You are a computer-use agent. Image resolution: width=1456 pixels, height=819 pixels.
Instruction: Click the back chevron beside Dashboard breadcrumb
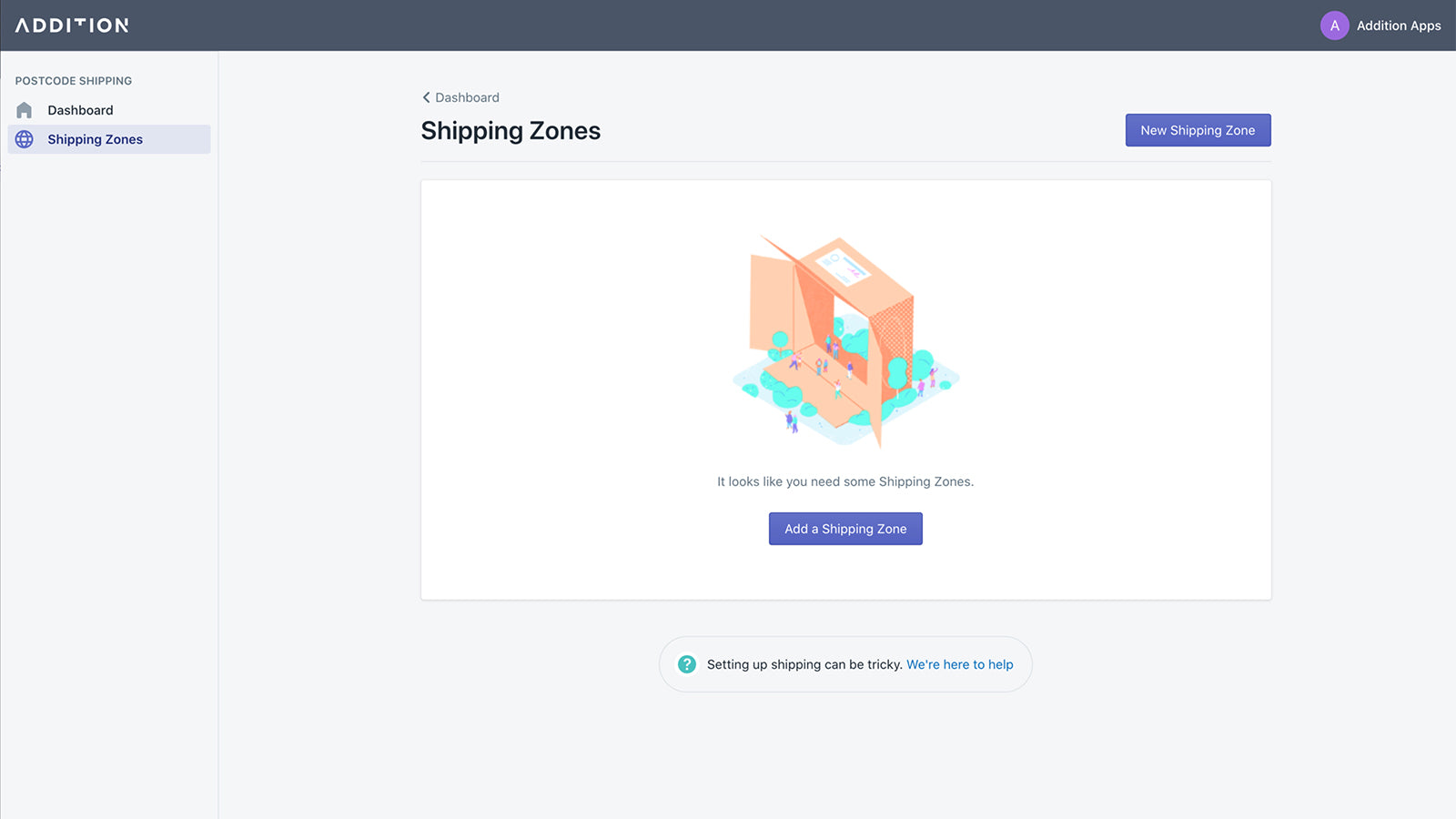(x=426, y=97)
